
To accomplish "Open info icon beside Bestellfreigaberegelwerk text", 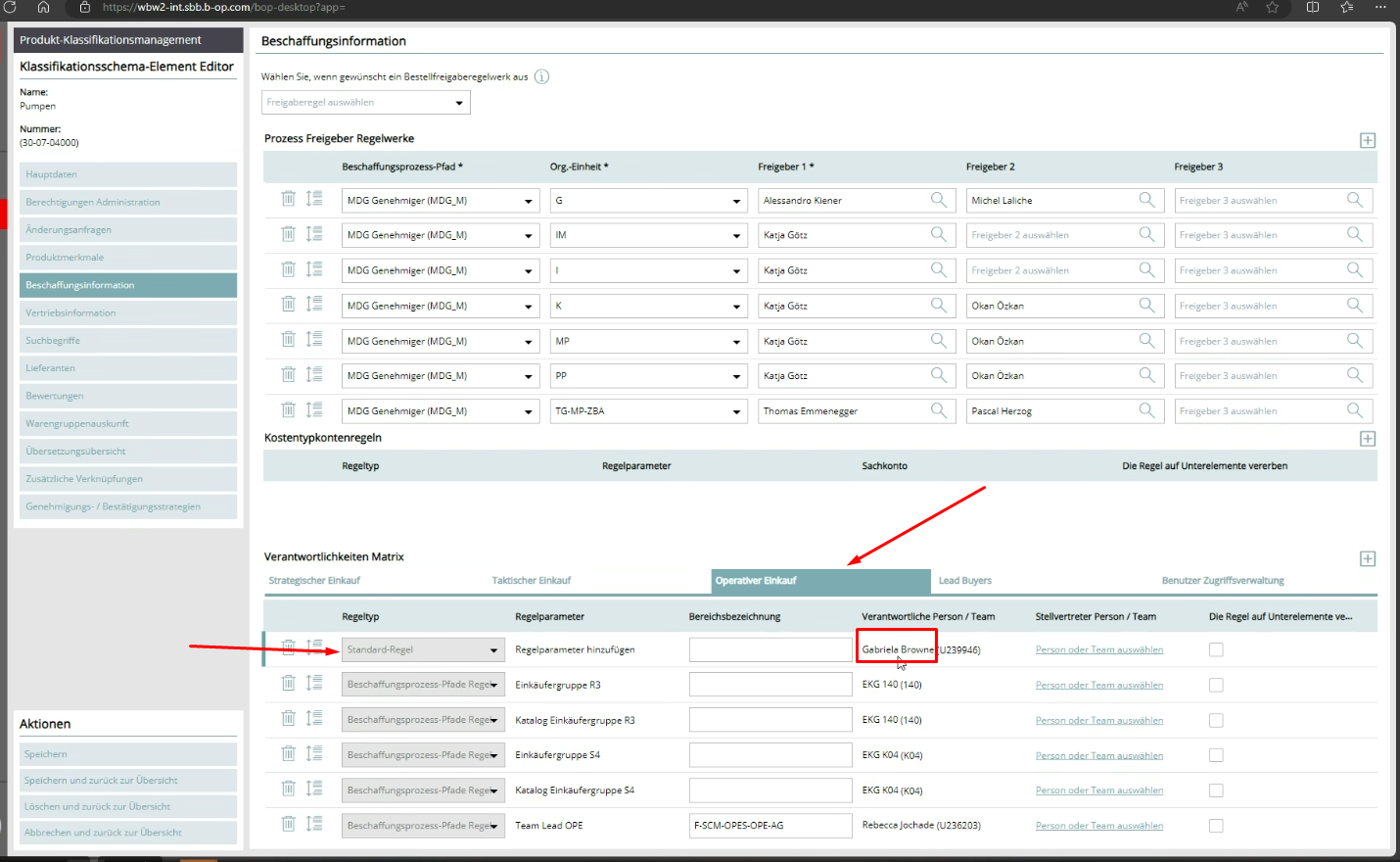I will pyautogui.click(x=541, y=76).
